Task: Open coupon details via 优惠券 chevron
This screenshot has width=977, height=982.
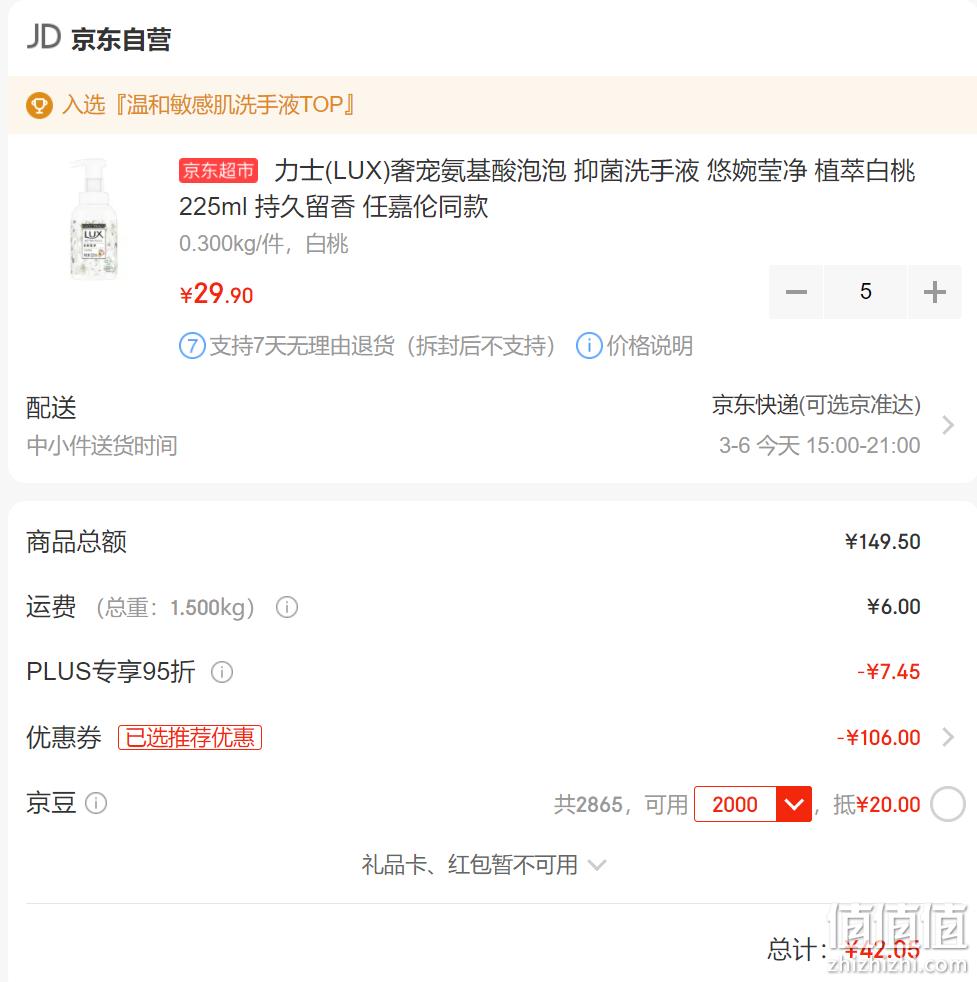Action: [x=948, y=737]
